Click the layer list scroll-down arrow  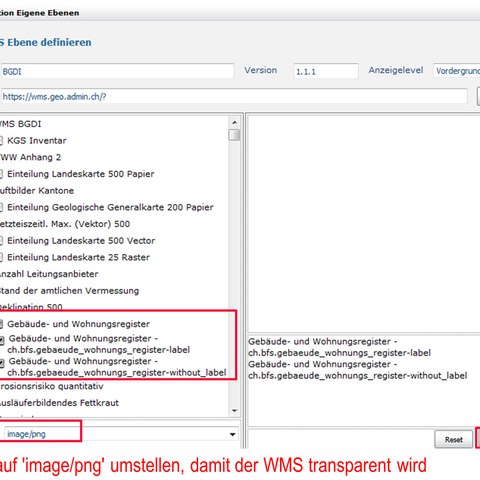click(x=234, y=411)
